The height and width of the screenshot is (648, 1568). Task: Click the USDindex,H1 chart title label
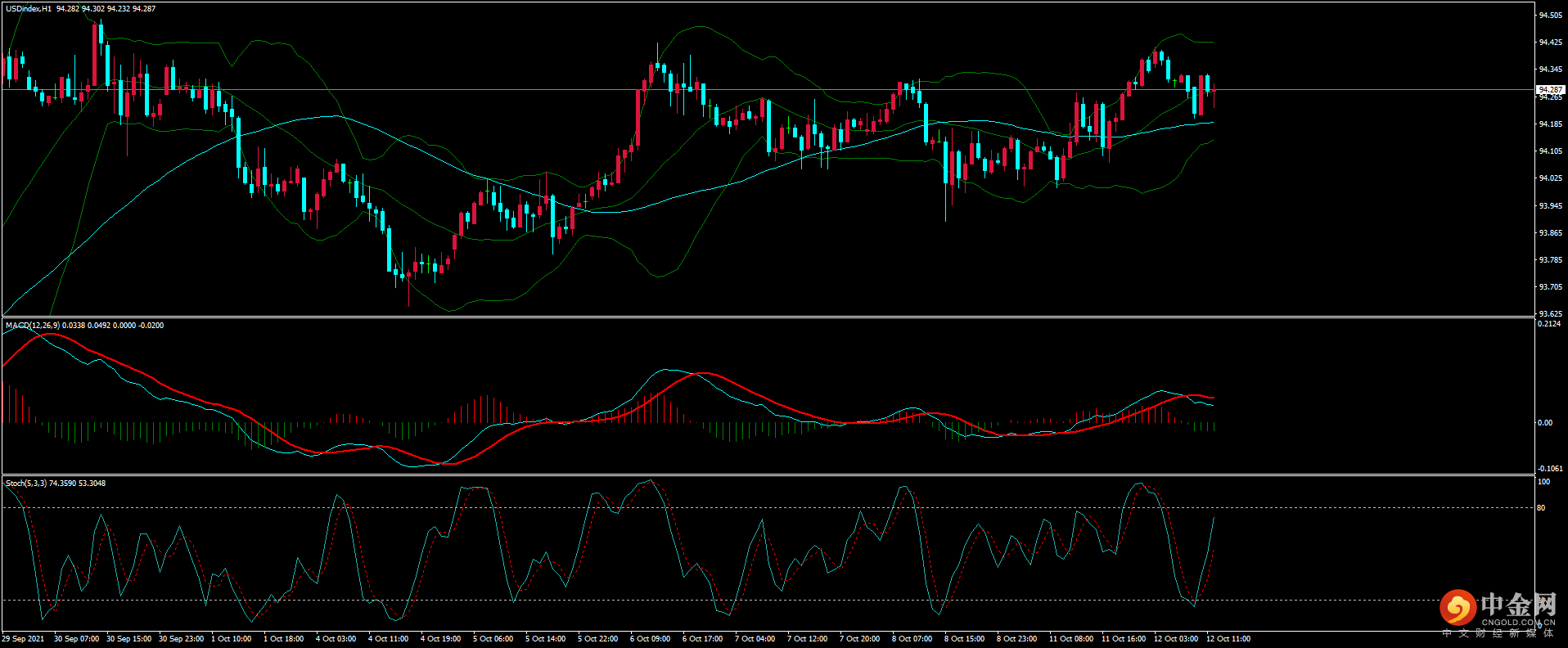pos(29,9)
